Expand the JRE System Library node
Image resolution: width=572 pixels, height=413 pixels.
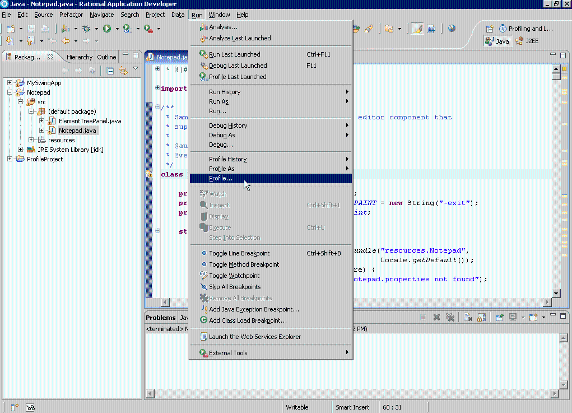pos(21,150)
